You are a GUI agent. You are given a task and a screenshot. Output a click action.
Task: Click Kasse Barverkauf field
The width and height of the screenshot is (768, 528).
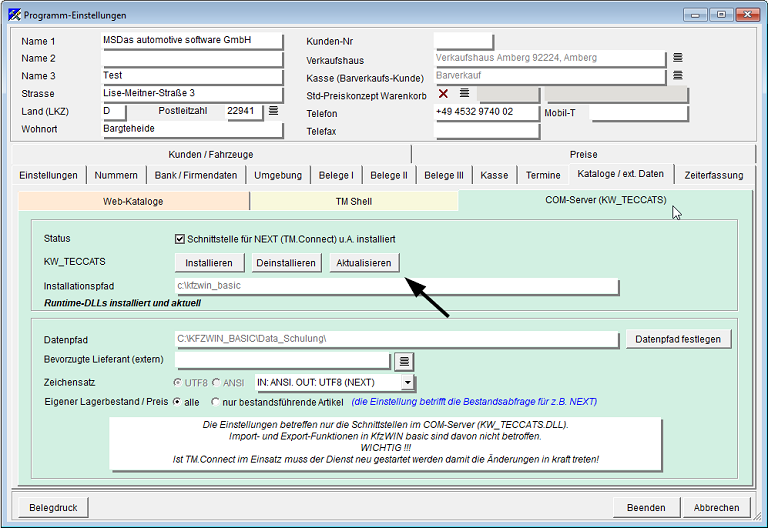[550, 76]
